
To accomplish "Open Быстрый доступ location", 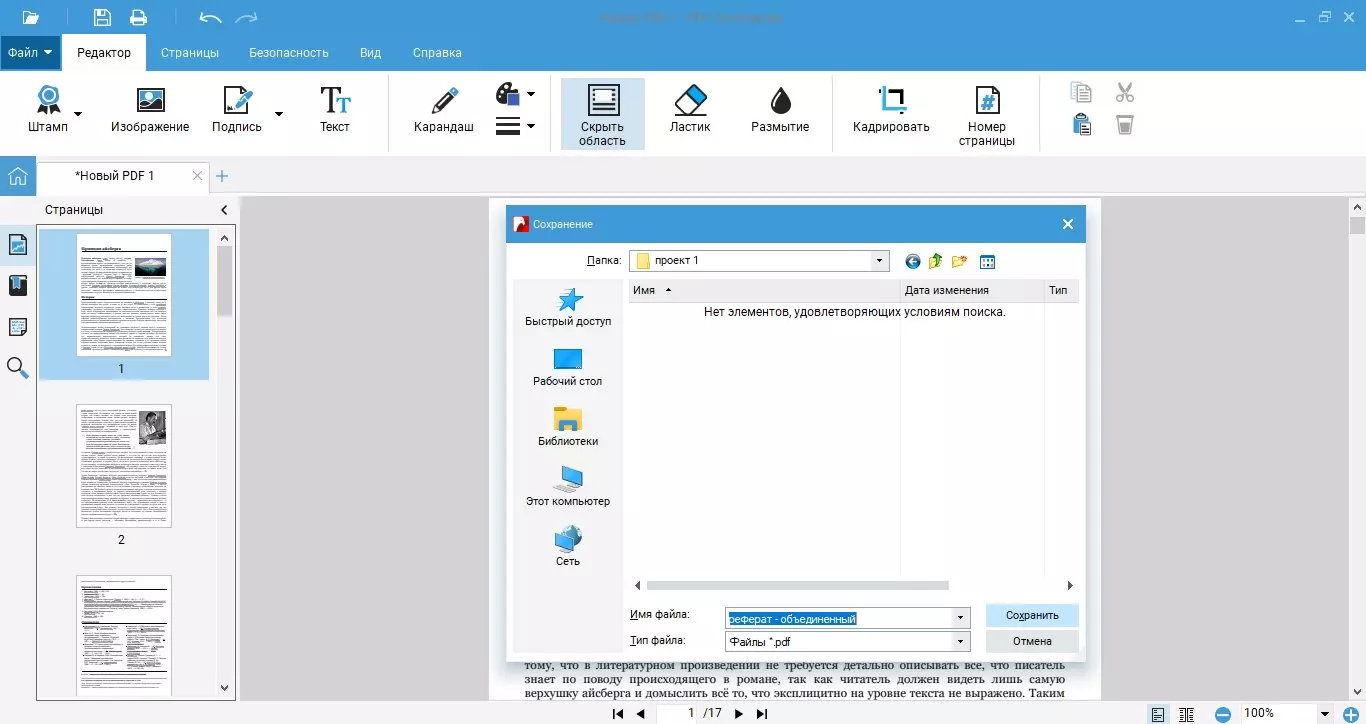I will [568, 308].
